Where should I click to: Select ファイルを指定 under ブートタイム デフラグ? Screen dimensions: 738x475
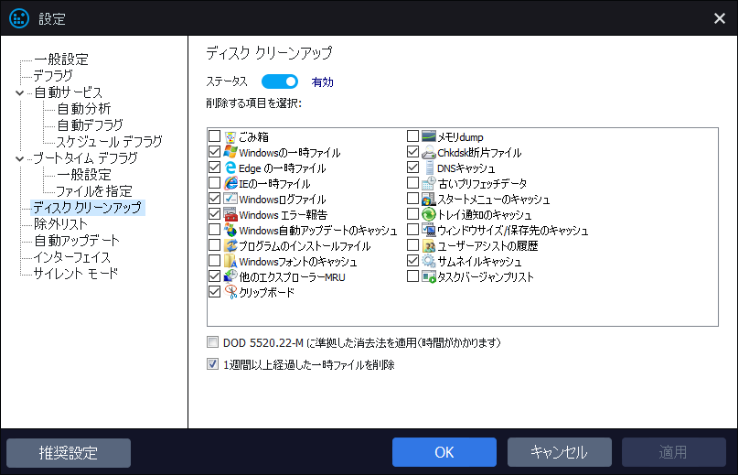pos(94,191)
